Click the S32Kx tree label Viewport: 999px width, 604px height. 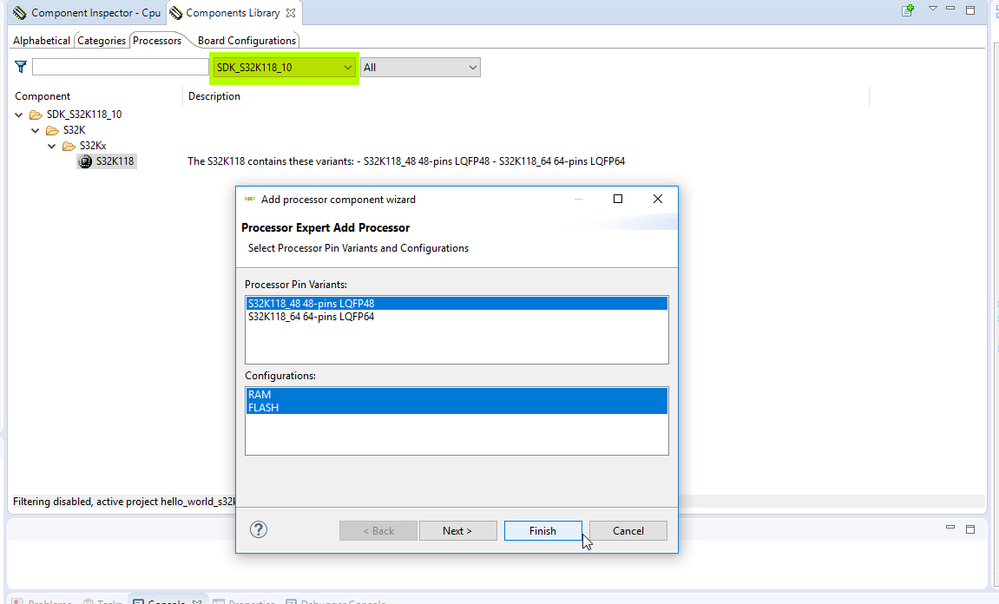pos(93,146)
